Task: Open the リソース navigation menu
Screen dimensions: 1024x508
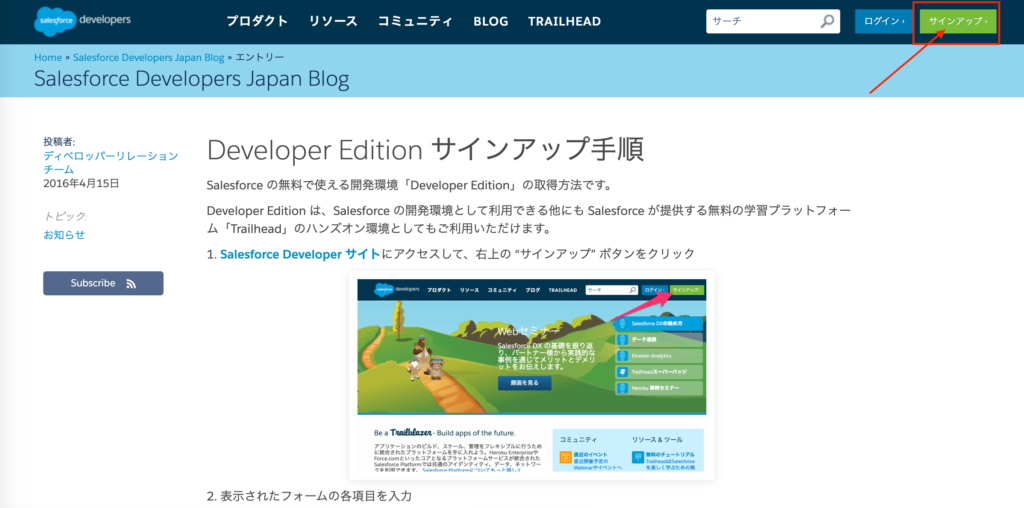Action: (333, 21)
